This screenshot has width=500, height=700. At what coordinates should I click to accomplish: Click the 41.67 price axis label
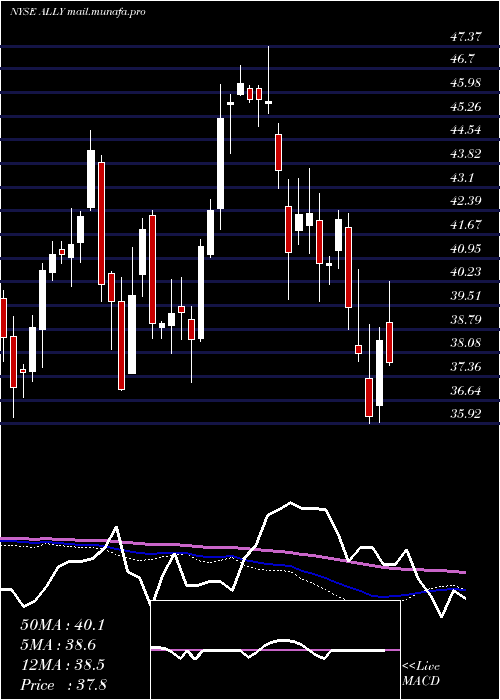(466, 224)
